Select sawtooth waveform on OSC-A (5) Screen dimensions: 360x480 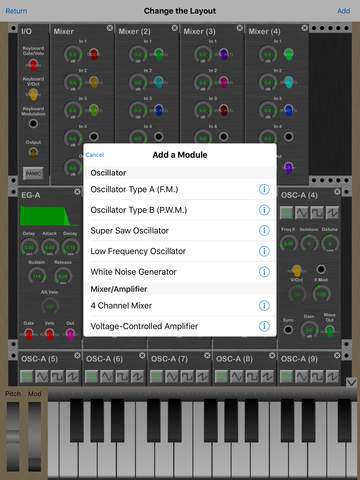(x=73, y=376)
